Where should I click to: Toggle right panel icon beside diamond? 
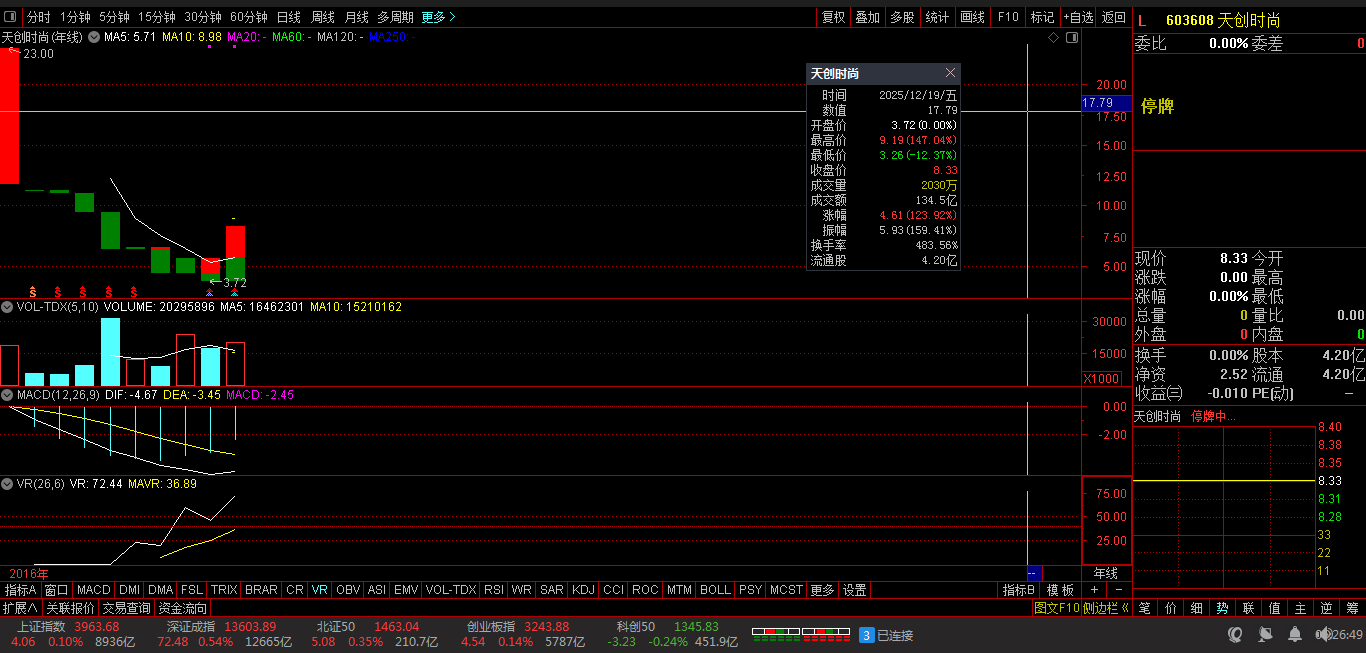[1072, 38]
